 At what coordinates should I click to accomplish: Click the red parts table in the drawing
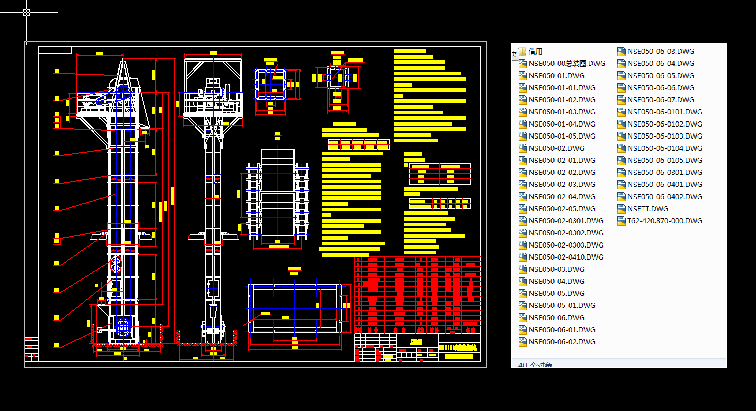pos(415,295)
